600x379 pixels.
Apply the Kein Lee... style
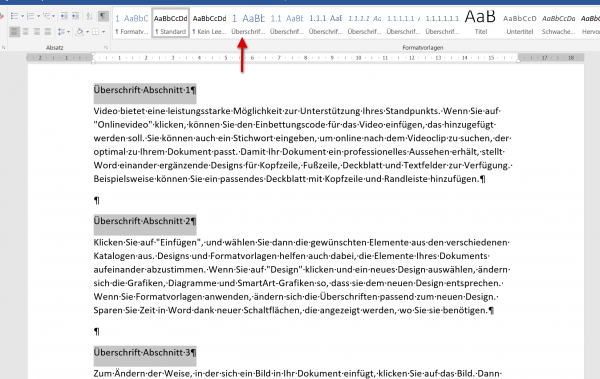point(209,24)
